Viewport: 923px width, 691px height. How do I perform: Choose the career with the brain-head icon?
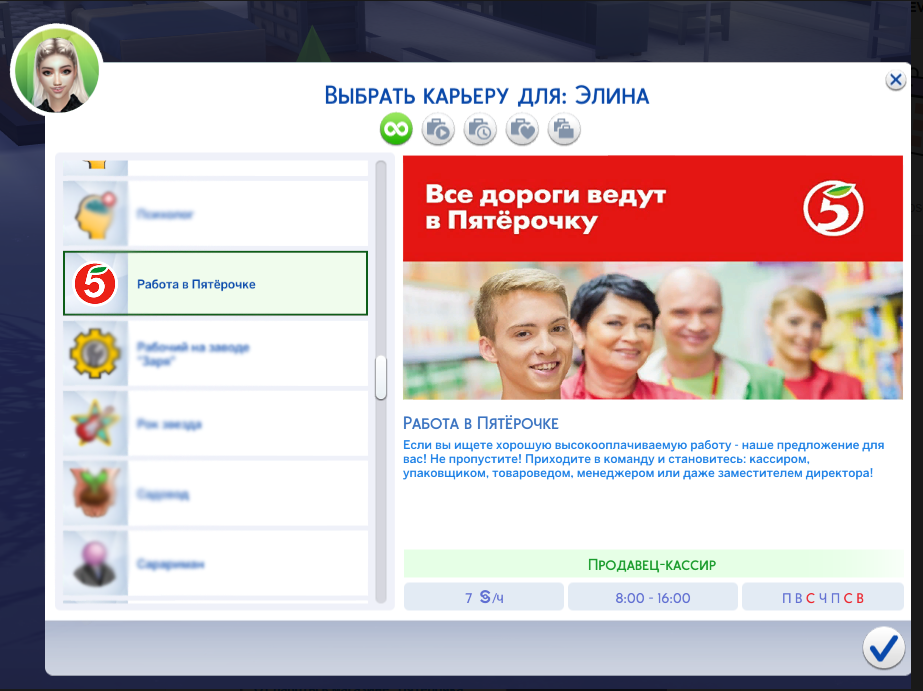[215, 214]
